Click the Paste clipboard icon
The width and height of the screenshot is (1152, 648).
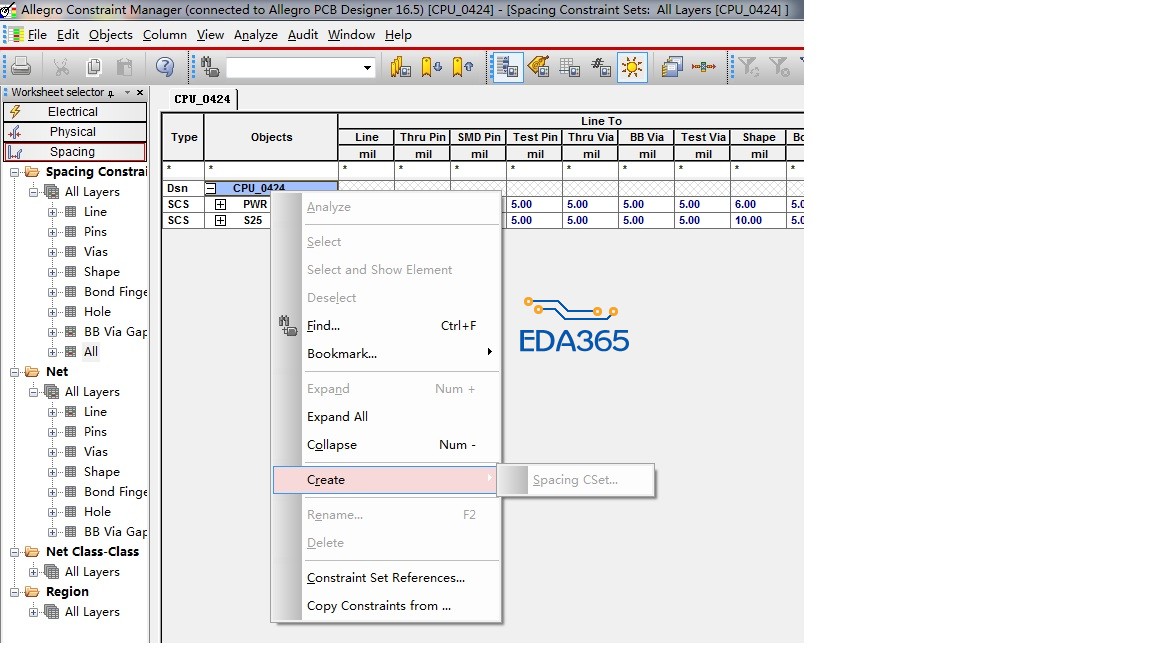click(x=125, y=67)
